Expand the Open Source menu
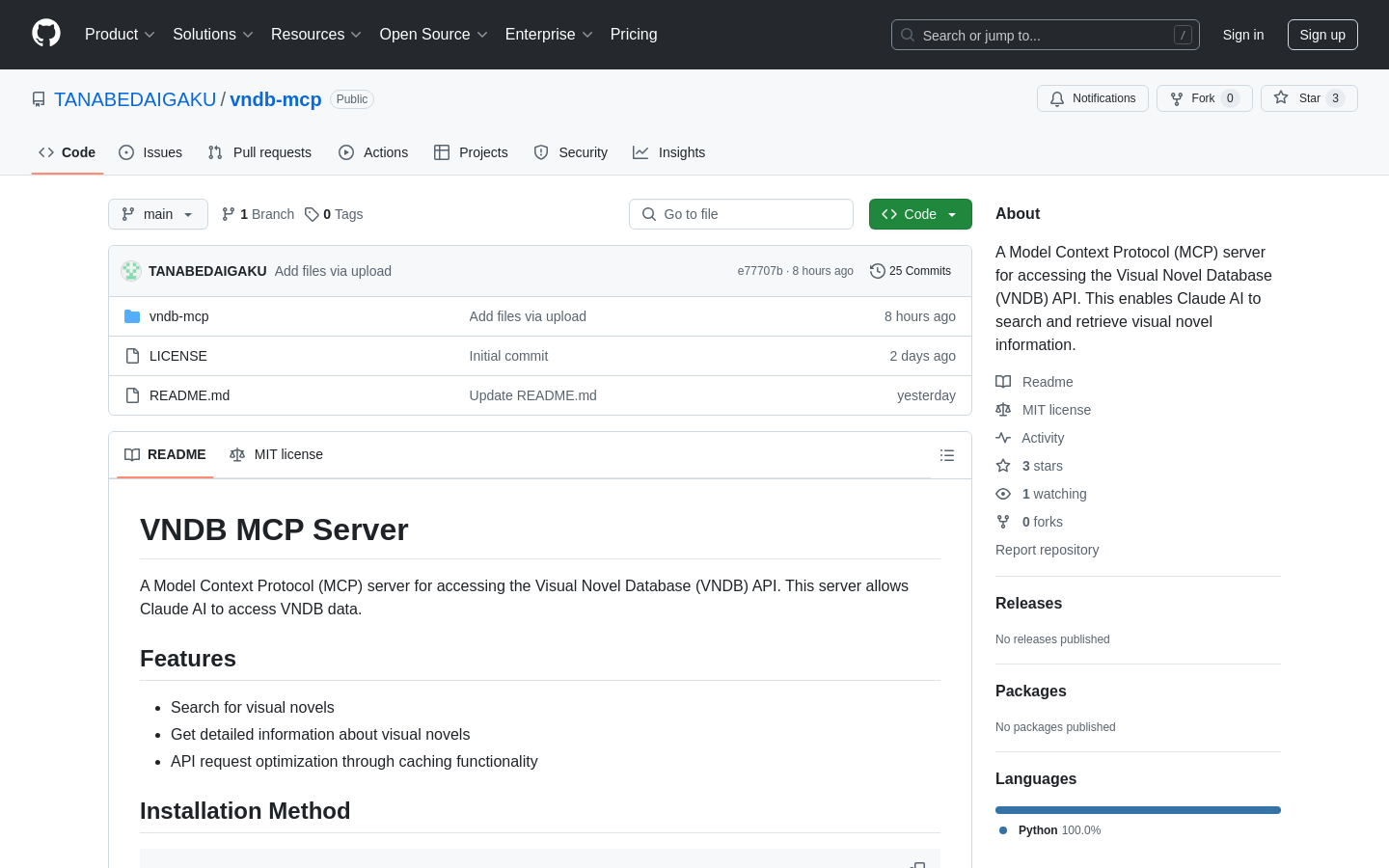 [x=434, y=35]
